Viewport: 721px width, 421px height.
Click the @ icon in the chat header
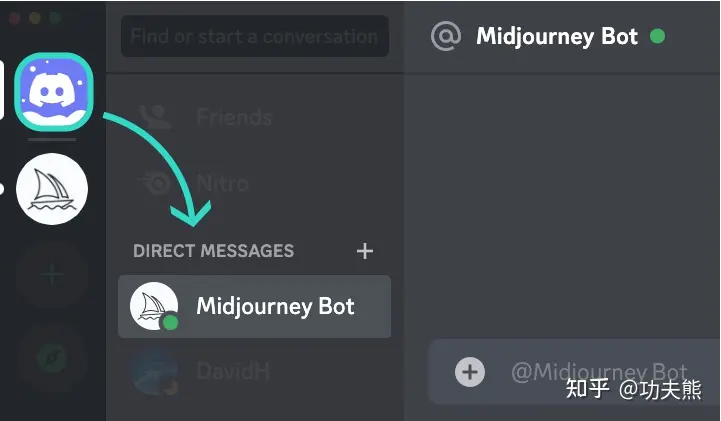coord(446,36)
